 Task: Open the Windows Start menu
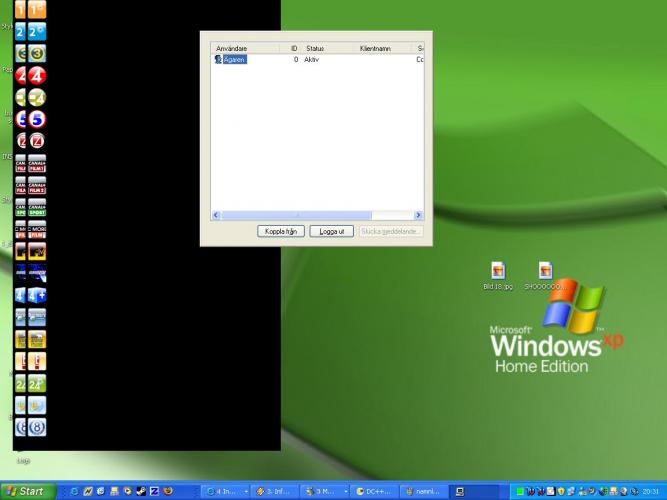click(x=26, y=491)
